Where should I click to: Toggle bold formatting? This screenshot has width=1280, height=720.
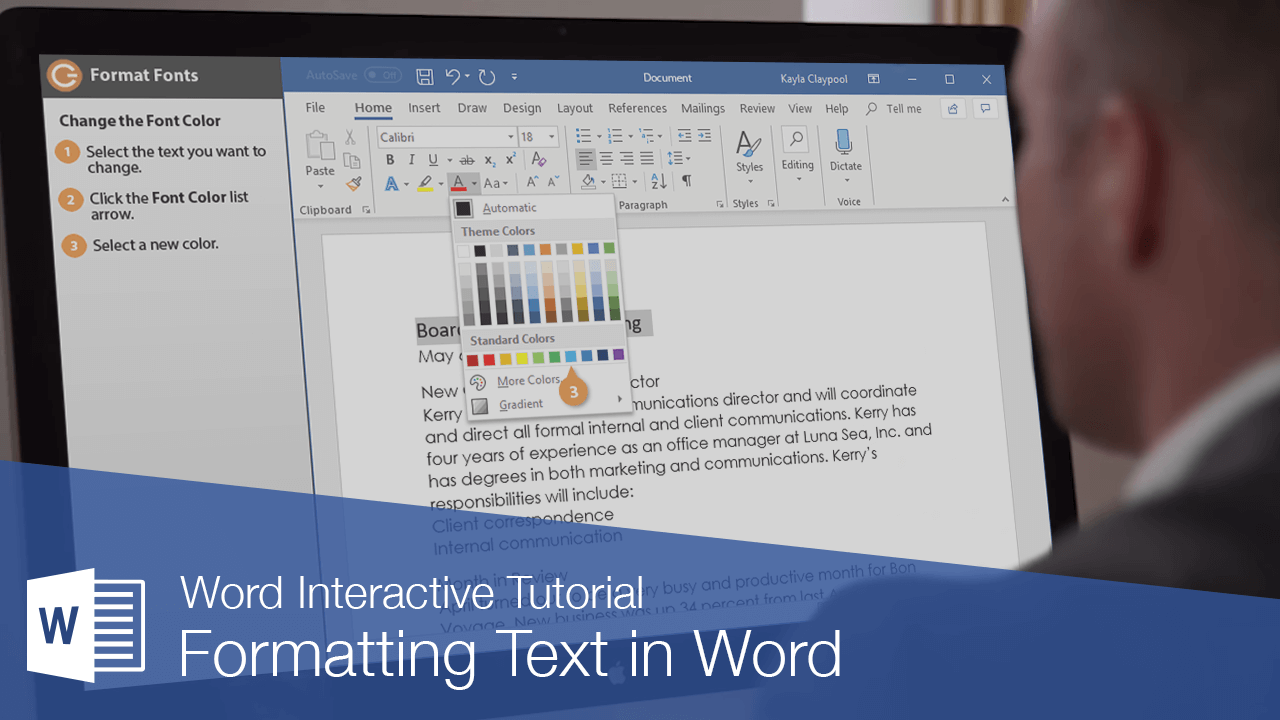pos(390,160)
